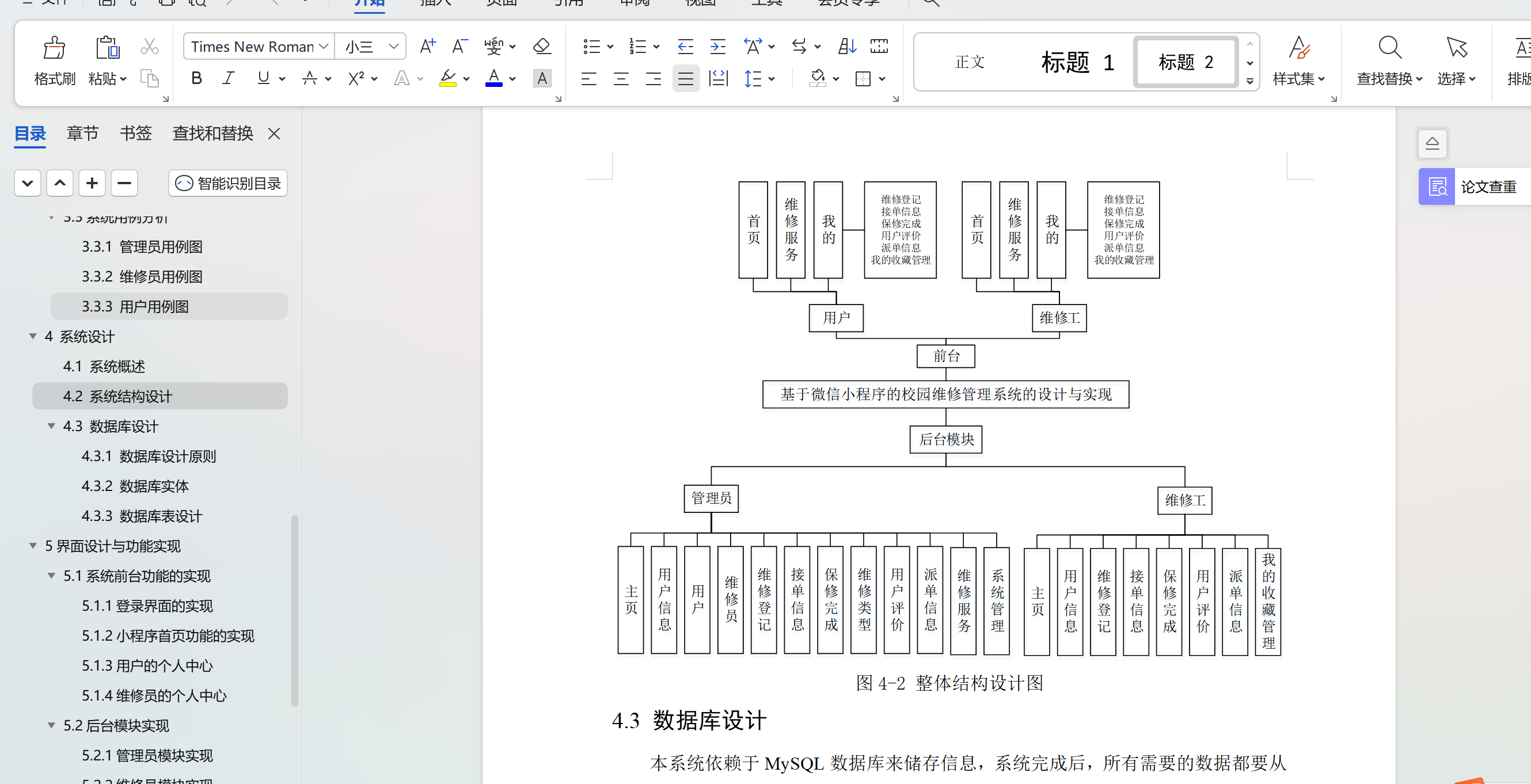The width and height of the screenshot is (1531, 784).
Task: Apply the 标题 1 style
Action: pos(1077,62)
